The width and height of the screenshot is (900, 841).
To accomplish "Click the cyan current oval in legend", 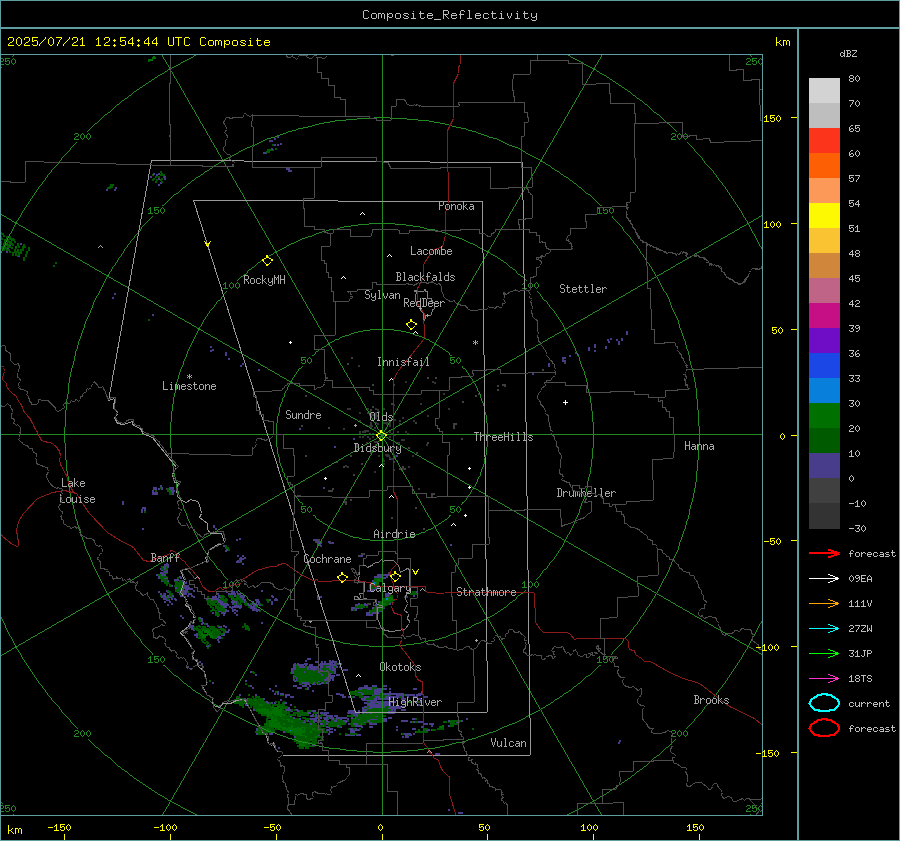I will tap(824, 703).
